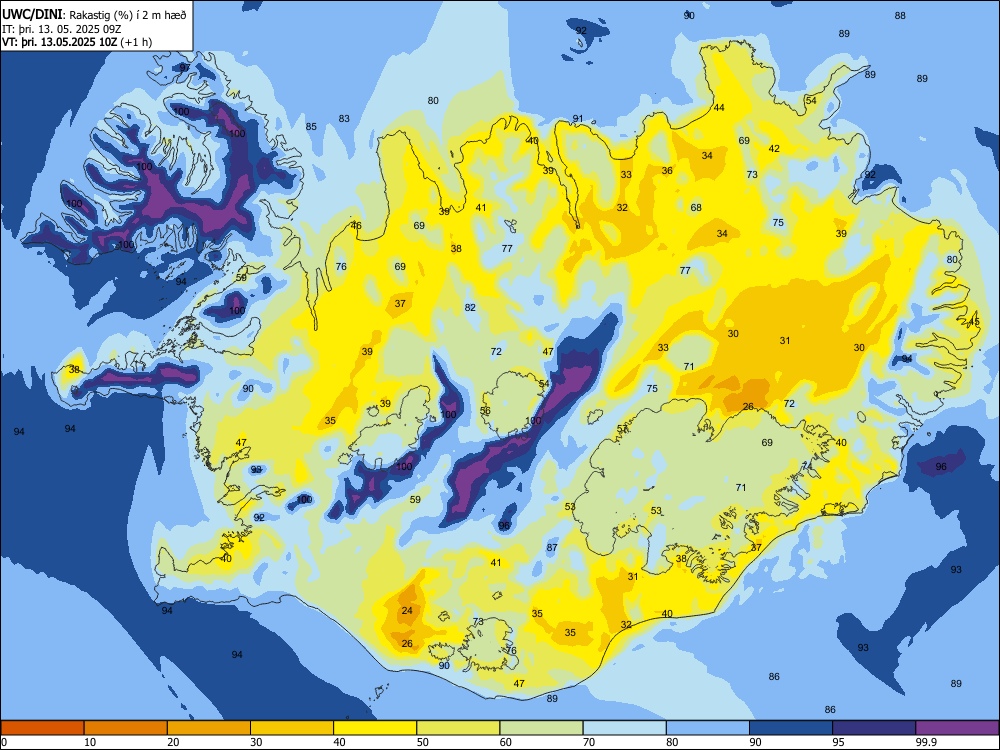The width and height of the screenshot is (1000, 750).
Task: Click the pale blue 70–80 legend swatch
Action: pyautogui.click(x=624, y=728)
